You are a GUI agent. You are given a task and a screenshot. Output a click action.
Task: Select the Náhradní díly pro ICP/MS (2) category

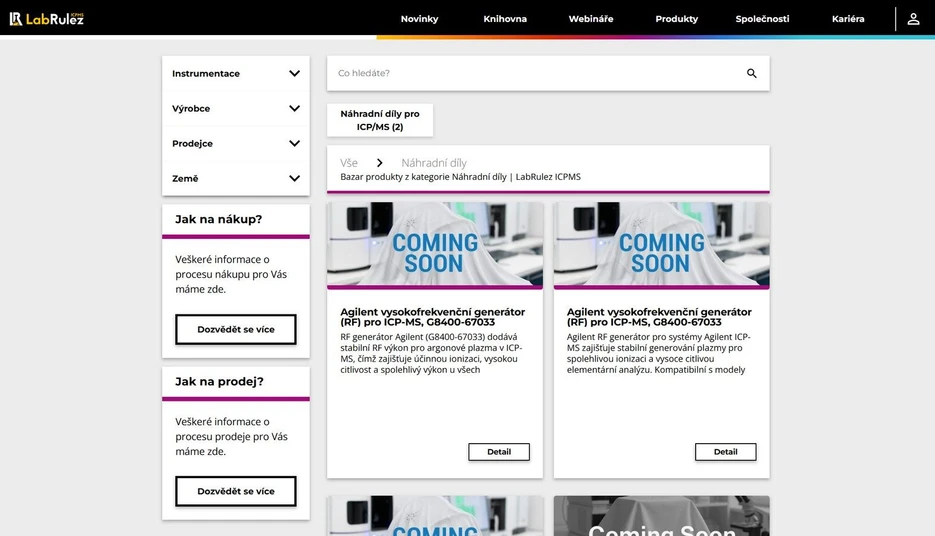(380, 121)
